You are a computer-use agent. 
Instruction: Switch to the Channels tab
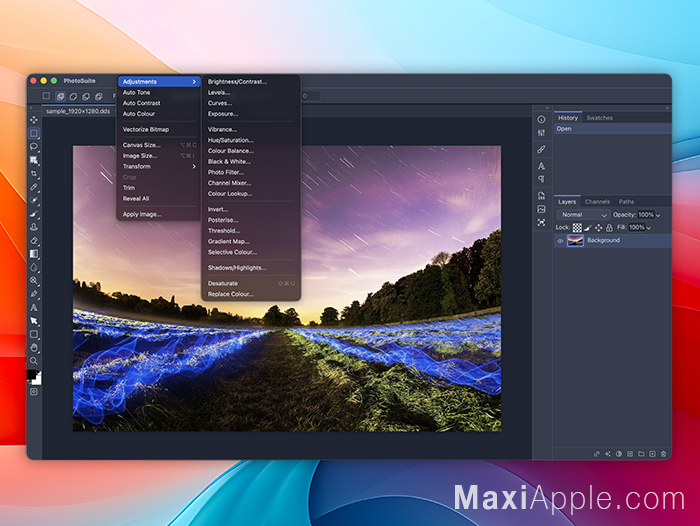click(597, 202)
